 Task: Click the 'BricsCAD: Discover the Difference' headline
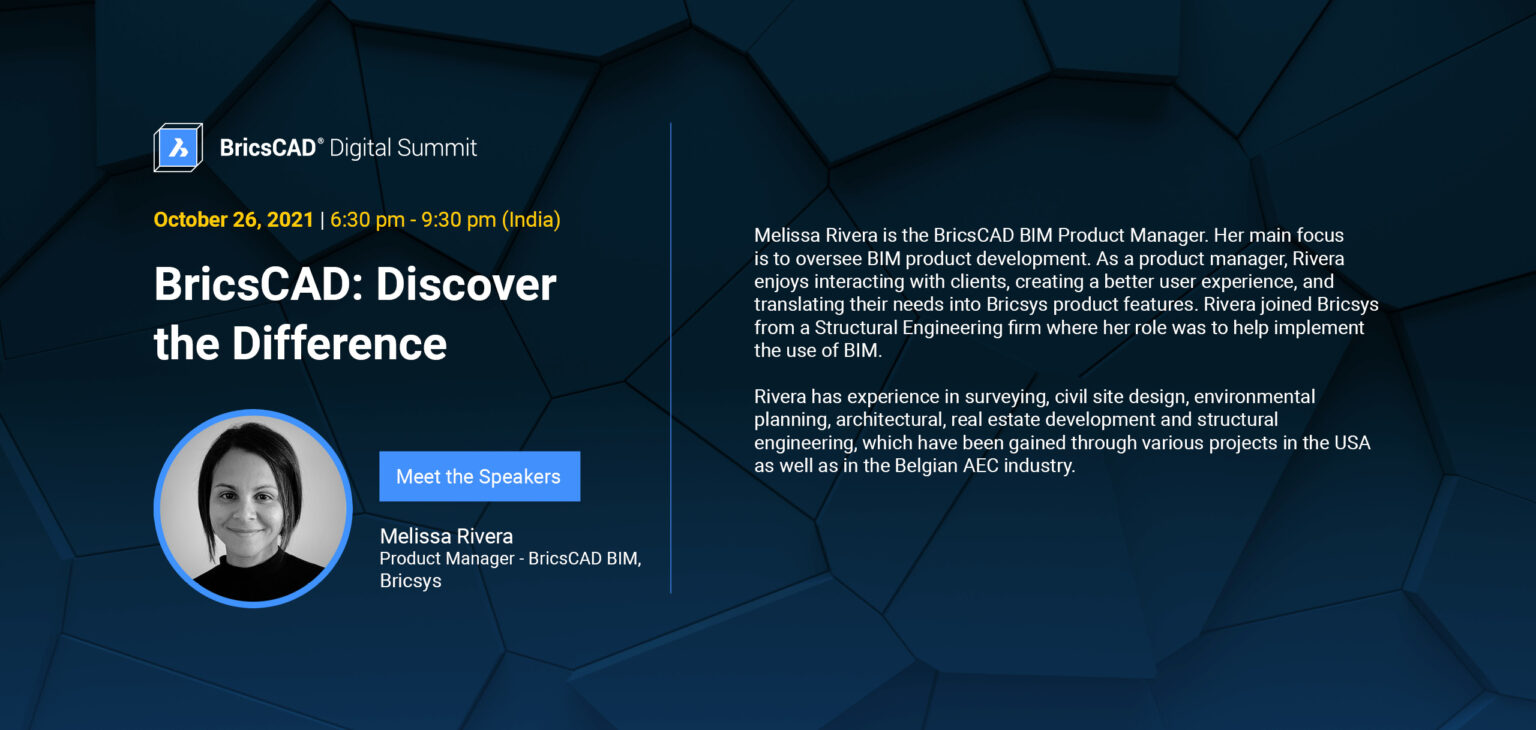point(355,314)
